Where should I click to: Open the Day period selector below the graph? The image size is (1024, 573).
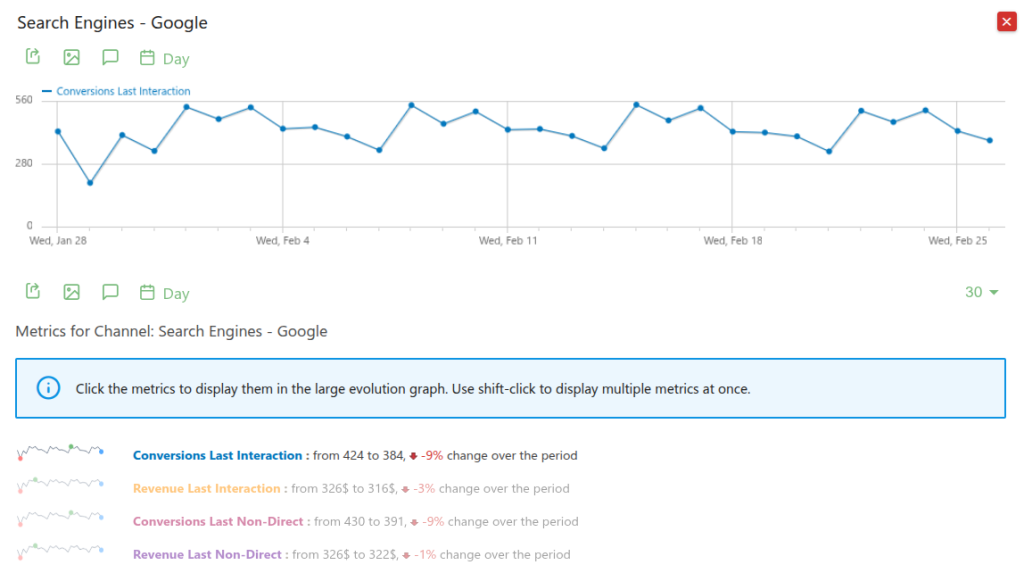point(165,293)
